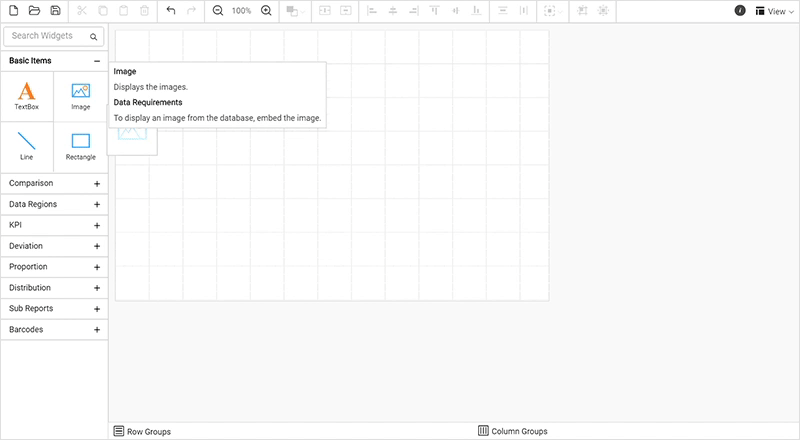Click the Cut scissors icon
Screen dimensions: 800x440
click(x=82, y=11)
